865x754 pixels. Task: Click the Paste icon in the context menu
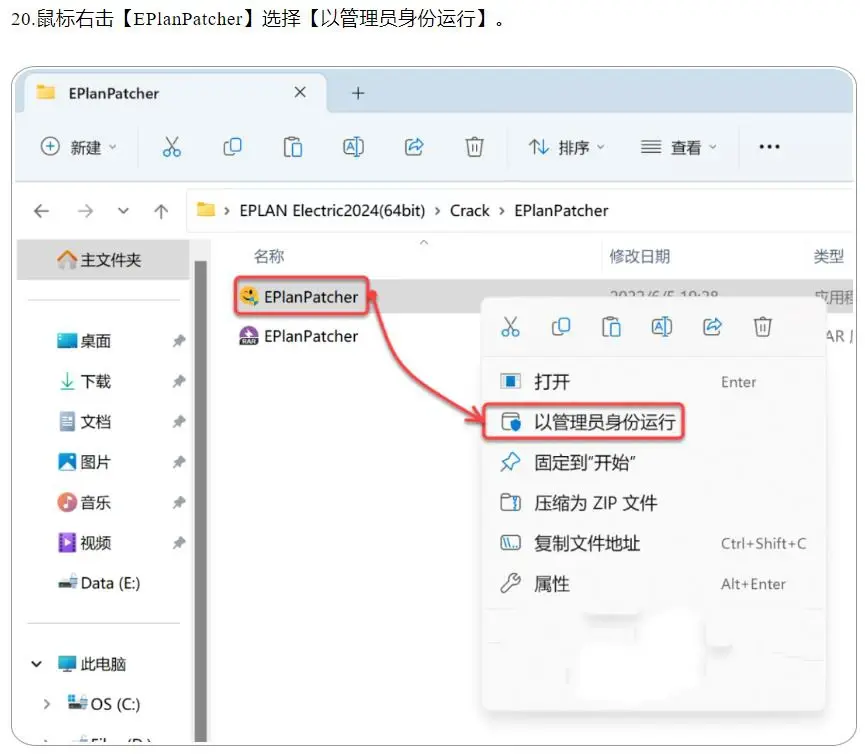click(611, 327)
